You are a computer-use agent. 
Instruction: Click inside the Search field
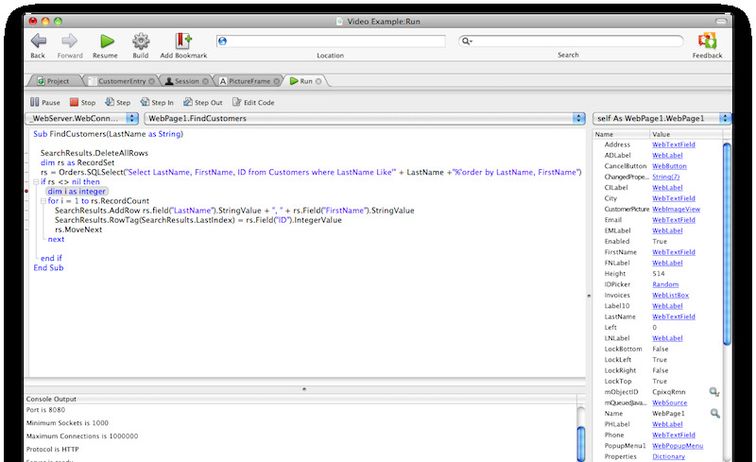pos(570,41)
